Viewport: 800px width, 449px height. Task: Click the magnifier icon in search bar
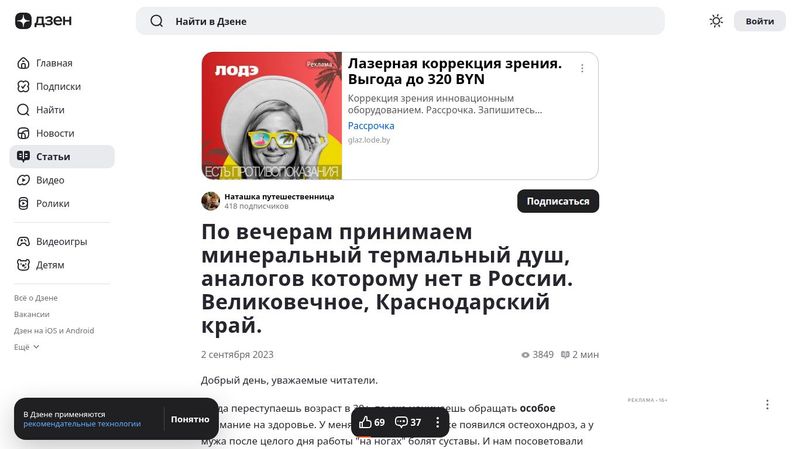(x=157, y=21)
